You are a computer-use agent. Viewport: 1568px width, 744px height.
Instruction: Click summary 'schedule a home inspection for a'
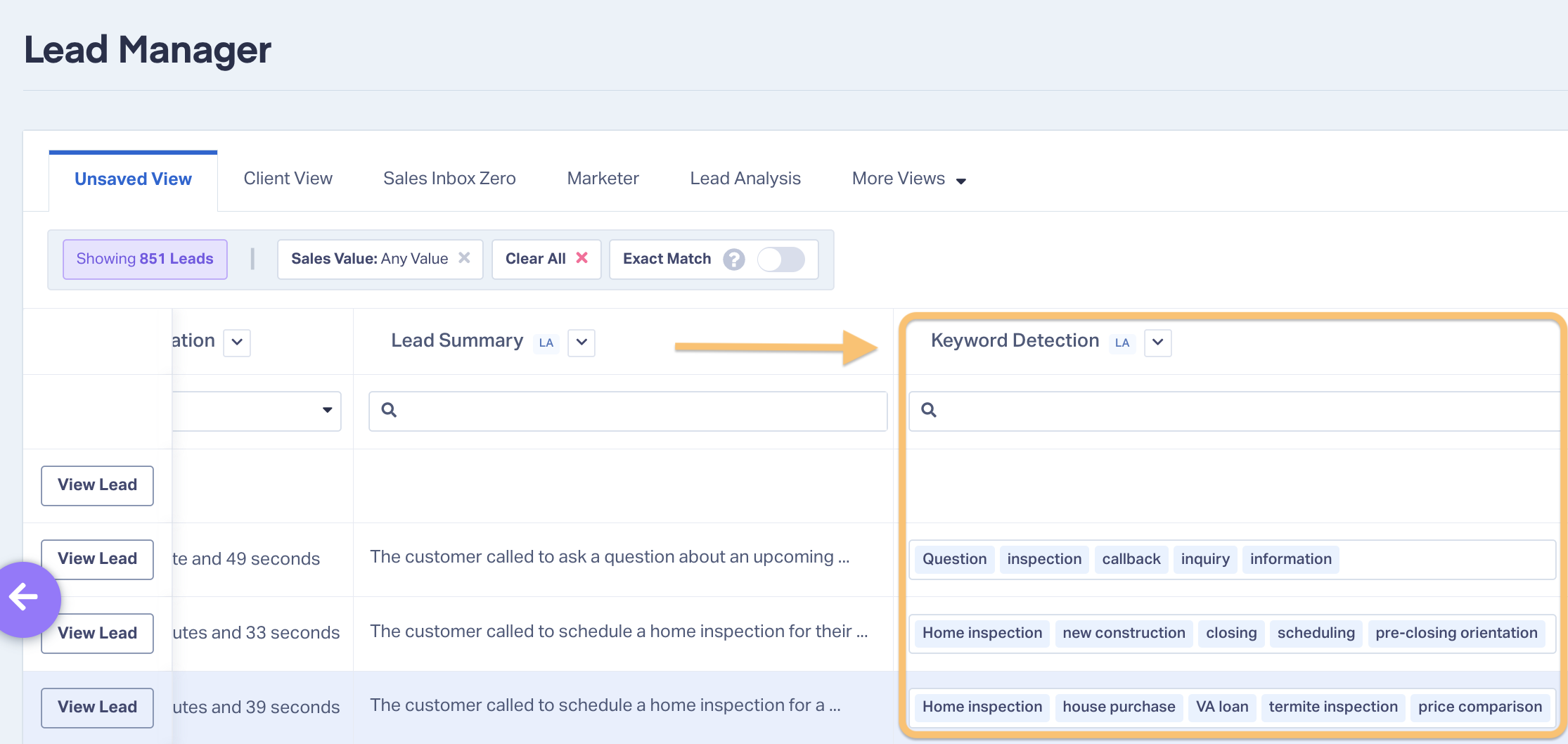coord(605,705)
